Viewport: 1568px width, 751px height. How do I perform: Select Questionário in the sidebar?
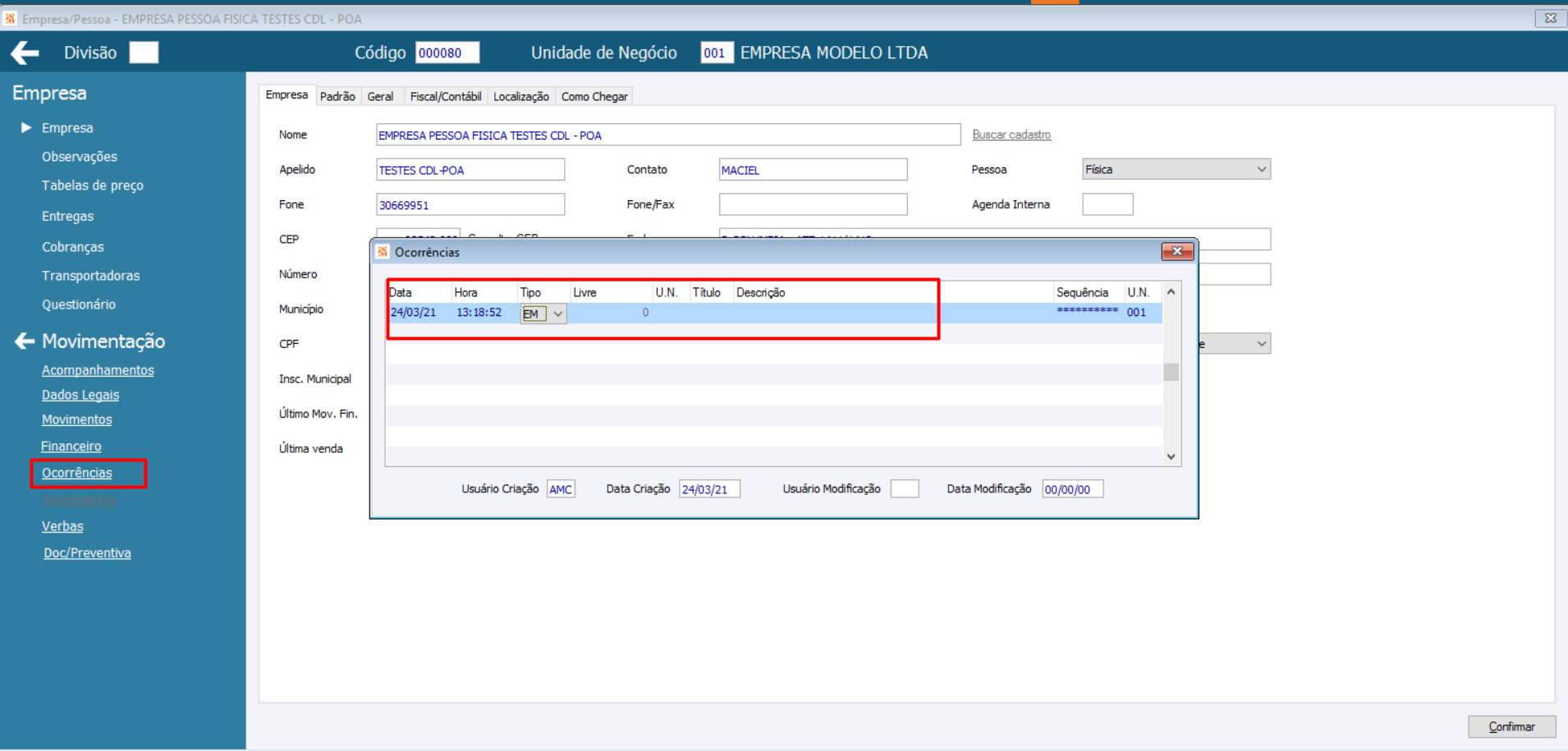pos(79,305)
